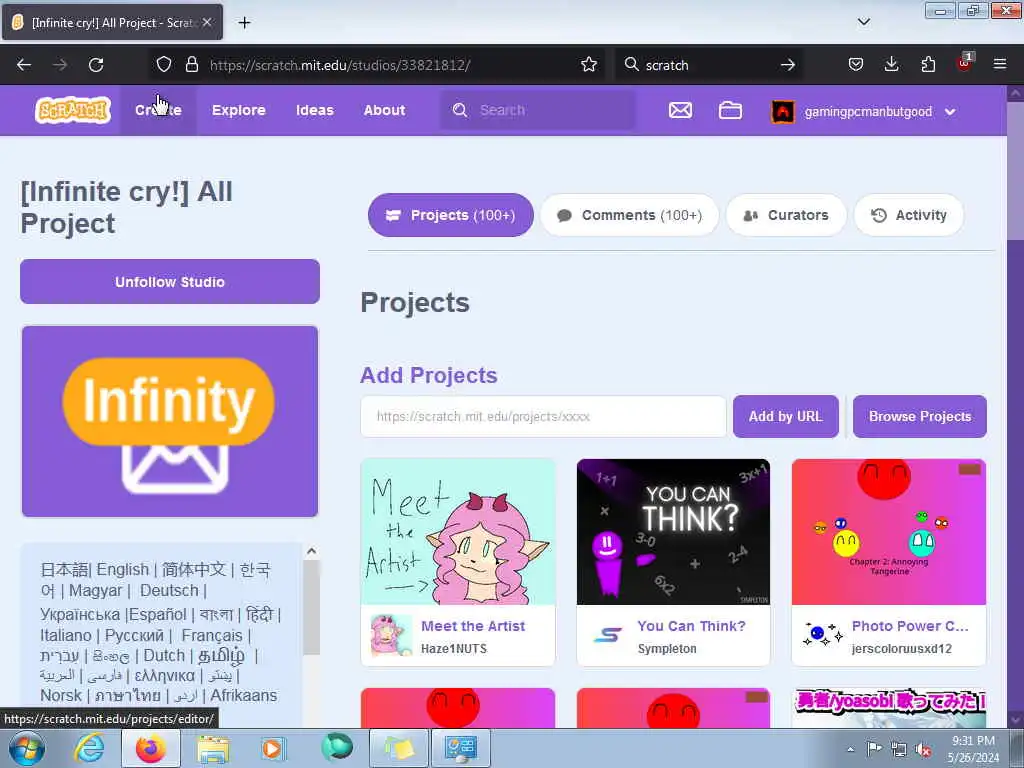This screenshot has height=768, width=1024.
Task: Switch to the Activity tab
Action: pos(908,215)
